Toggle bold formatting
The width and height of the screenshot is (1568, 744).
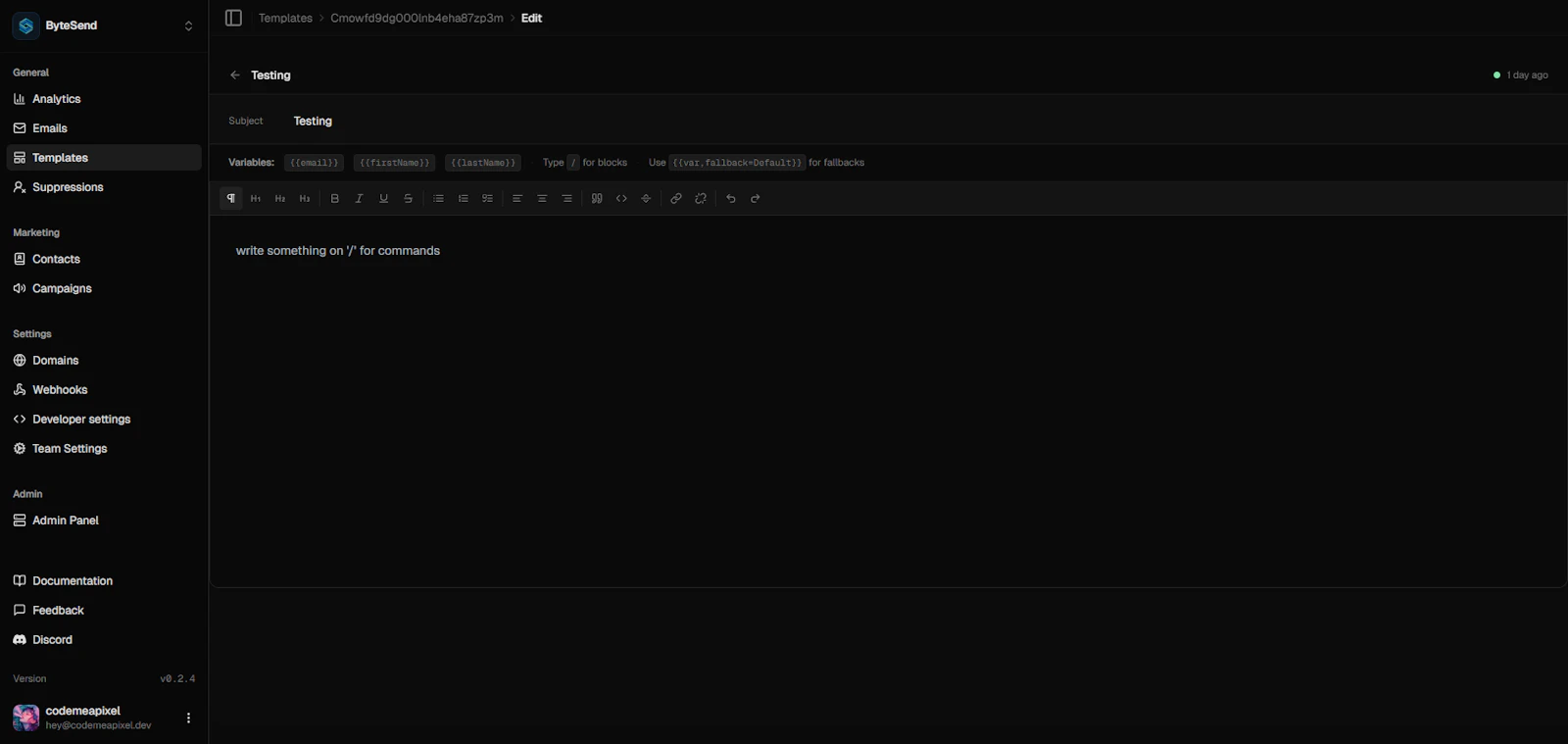335,198
